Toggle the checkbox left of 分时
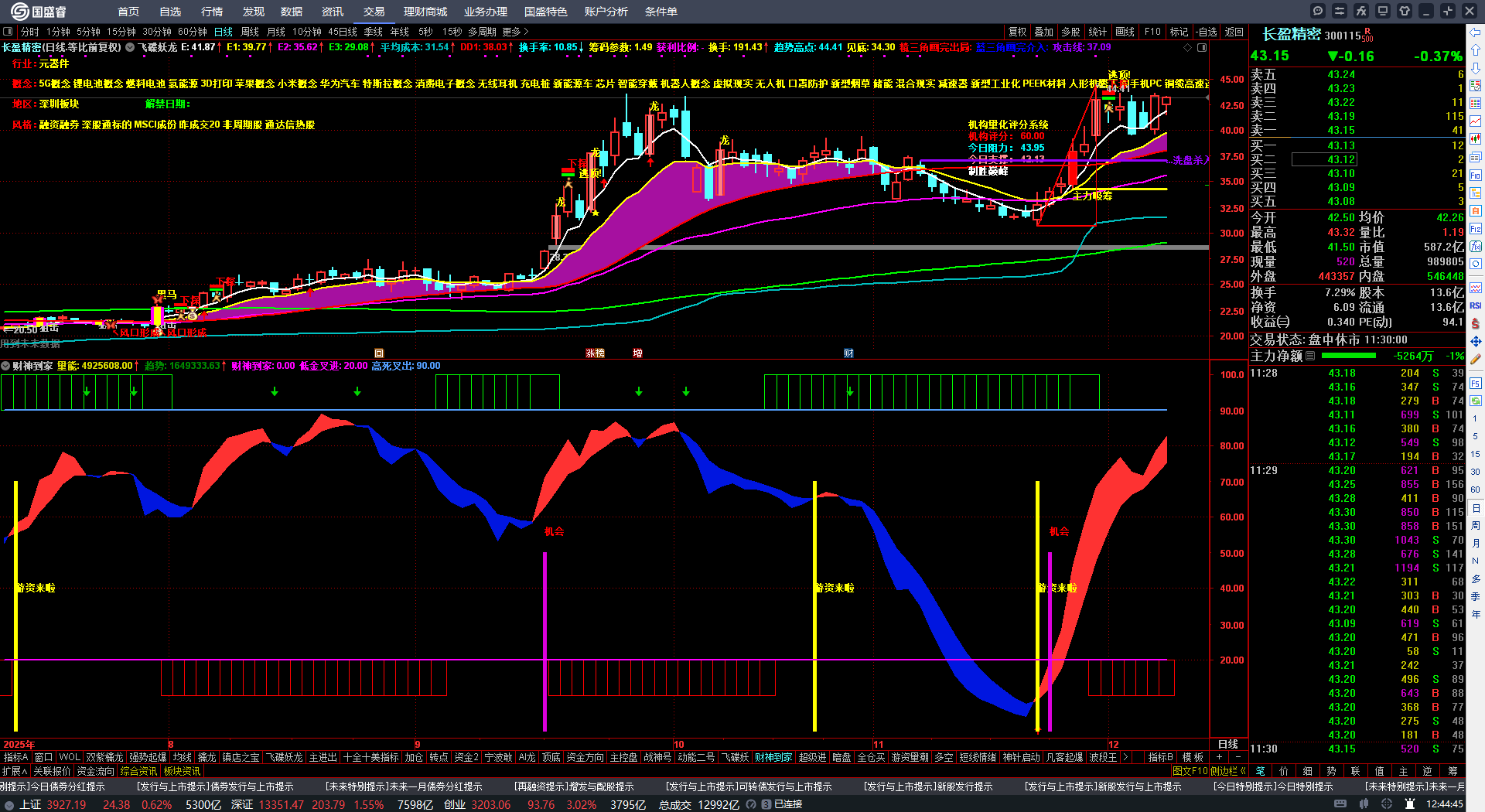This screenshot has height=812, width=1485. point(8,32)
